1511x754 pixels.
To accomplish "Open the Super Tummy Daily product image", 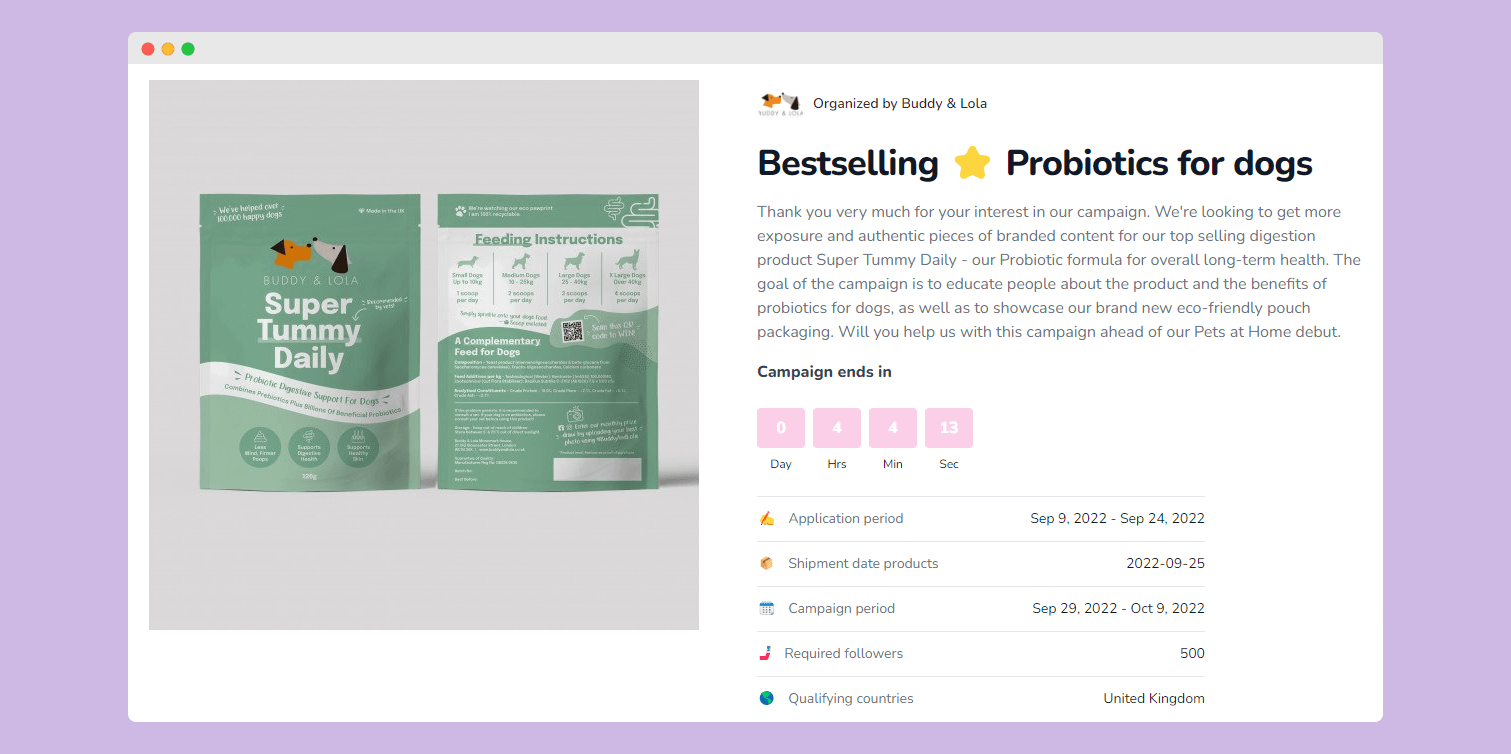I will [x=423, y=355].
